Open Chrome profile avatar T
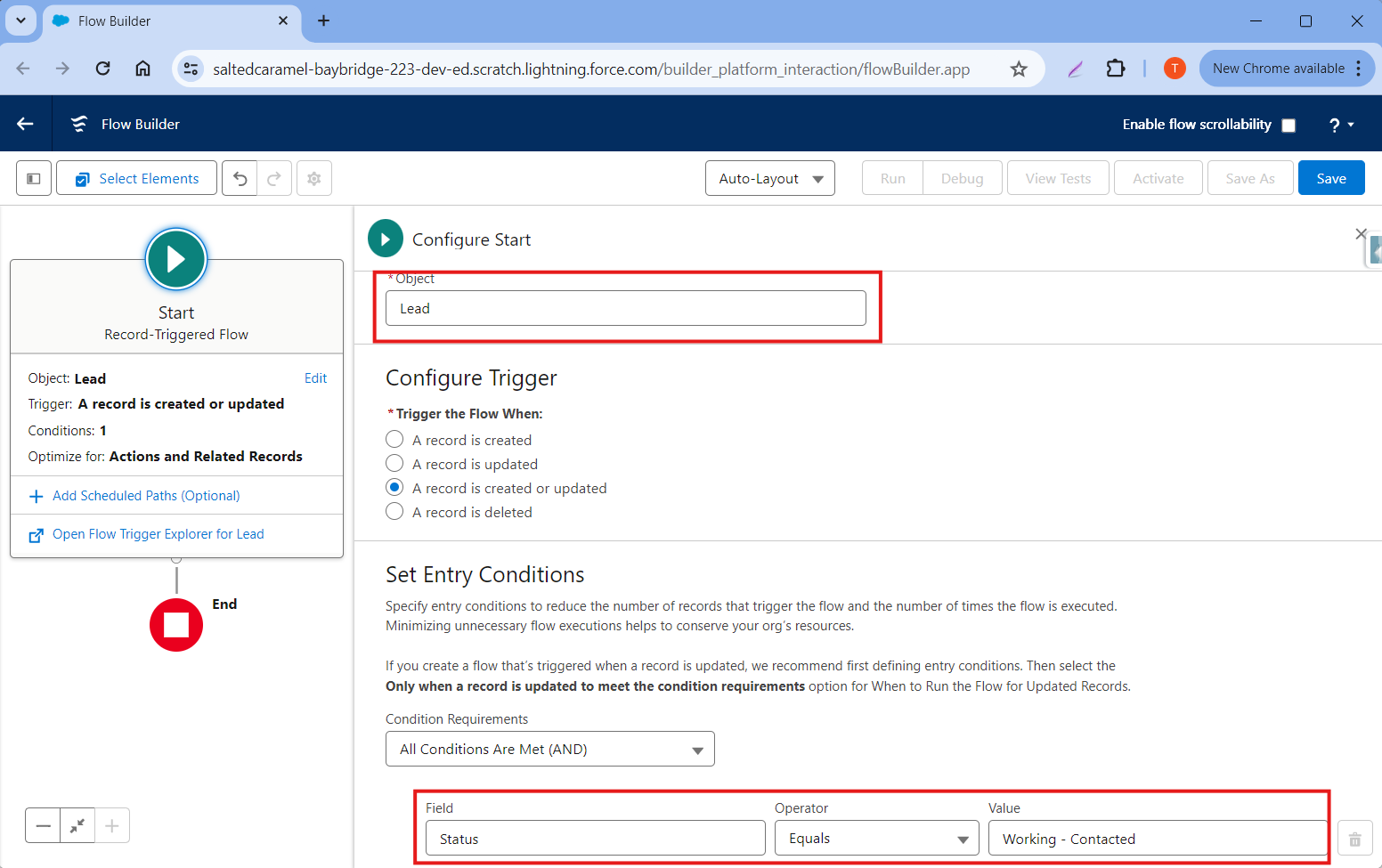This screenshot has height=868, width=1382. coord(1175,69)
